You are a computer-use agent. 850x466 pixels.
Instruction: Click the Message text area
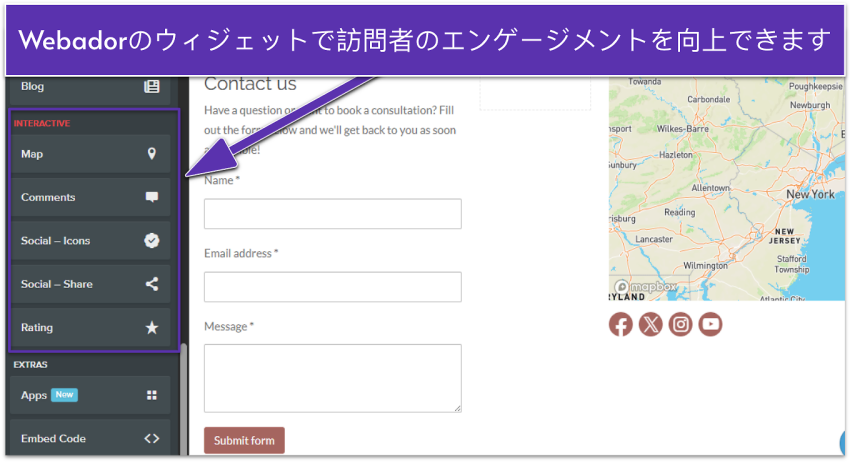[333, 378]
